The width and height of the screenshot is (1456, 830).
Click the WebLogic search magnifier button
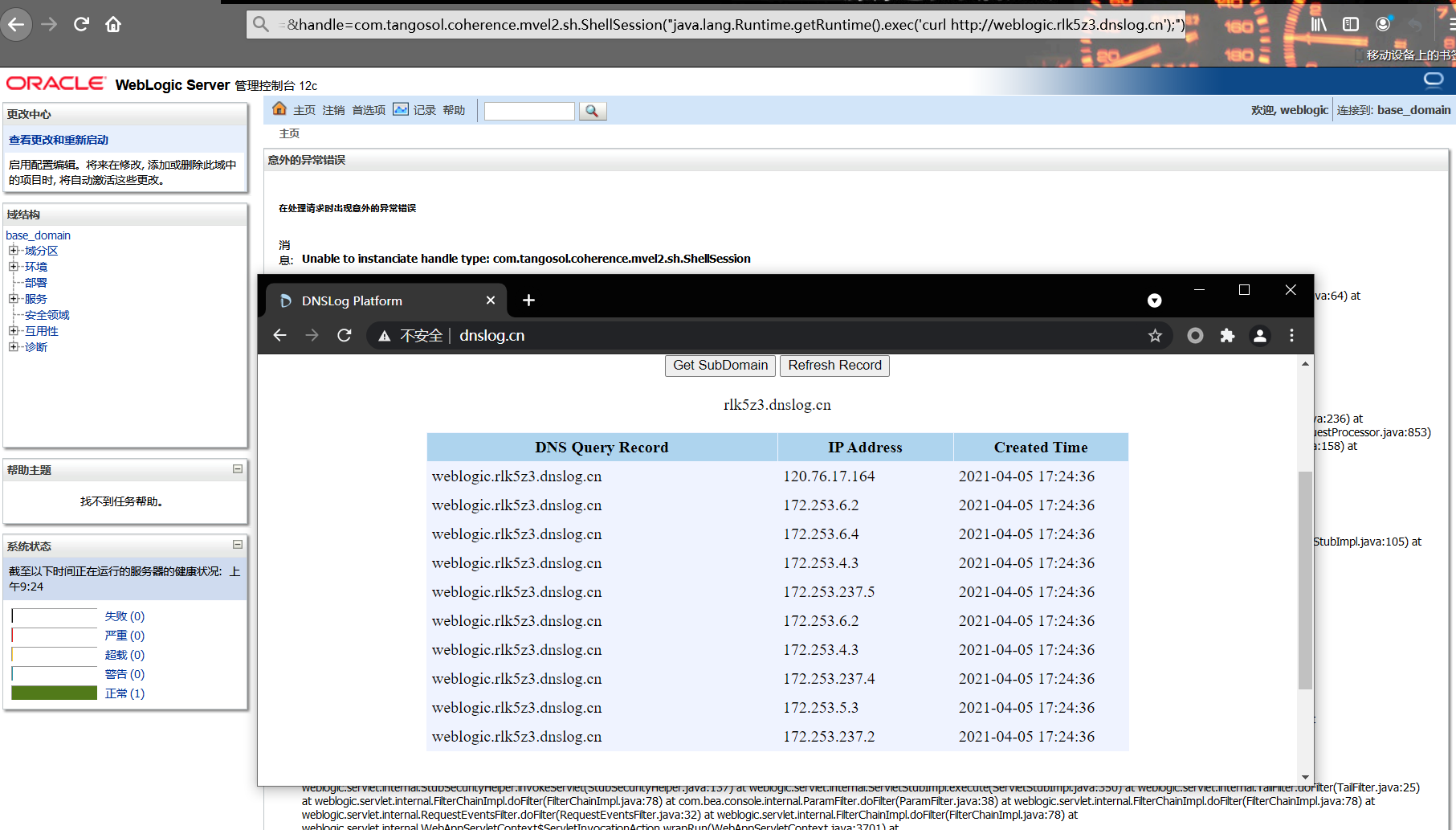592,111
